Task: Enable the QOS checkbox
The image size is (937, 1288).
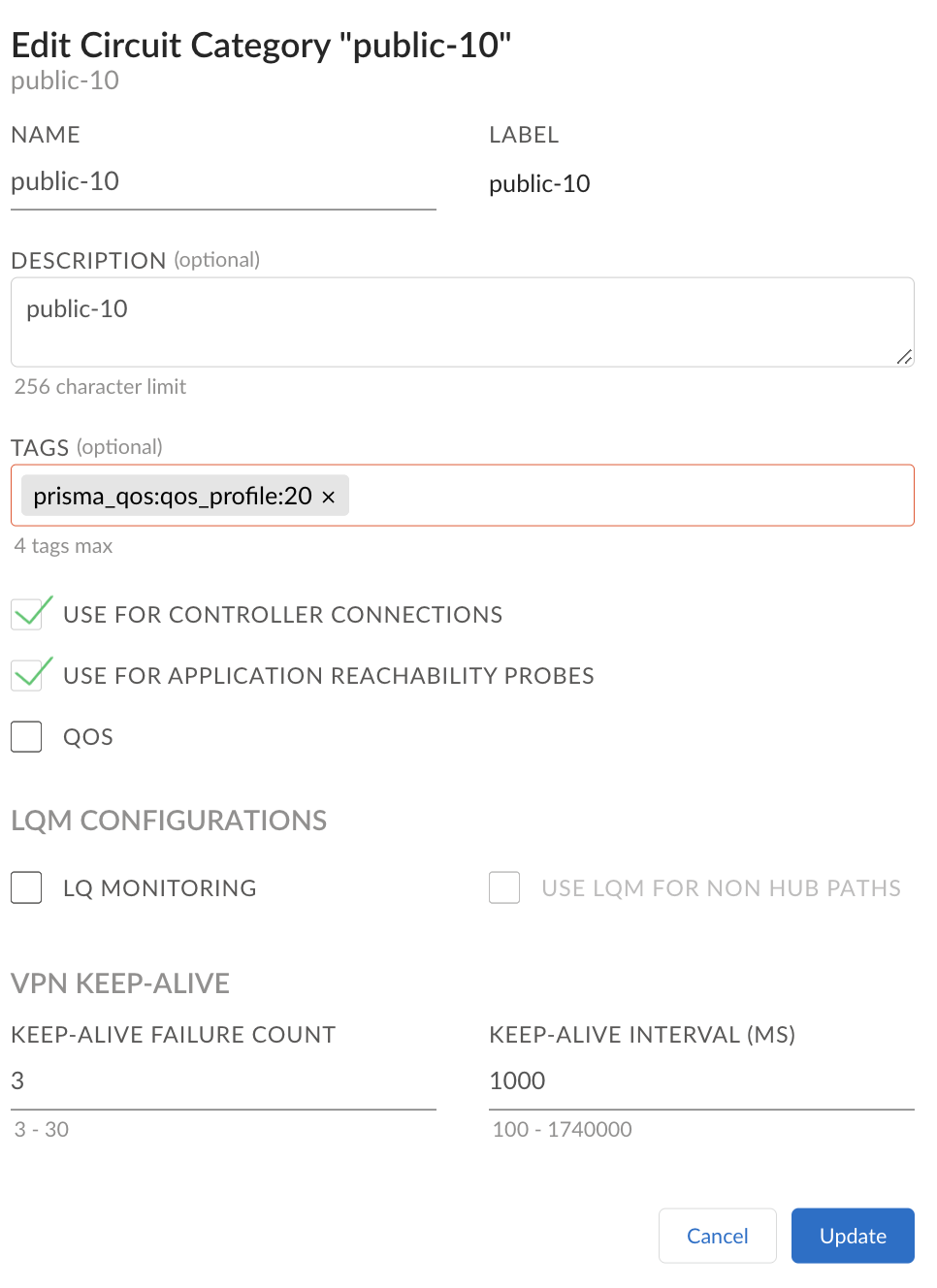Action: click(x=27, y=737)
